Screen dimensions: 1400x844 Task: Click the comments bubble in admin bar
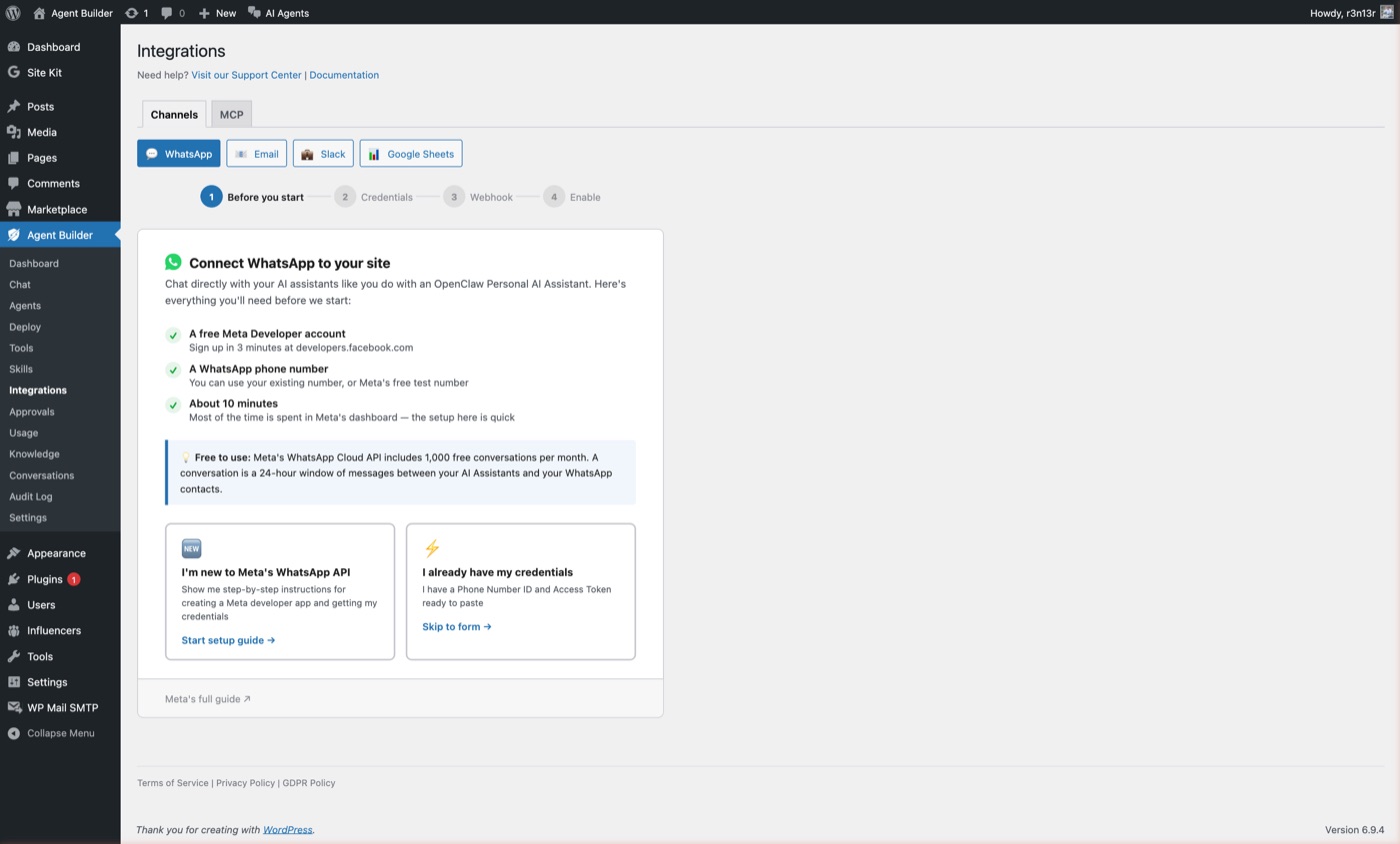pos(173,13)
